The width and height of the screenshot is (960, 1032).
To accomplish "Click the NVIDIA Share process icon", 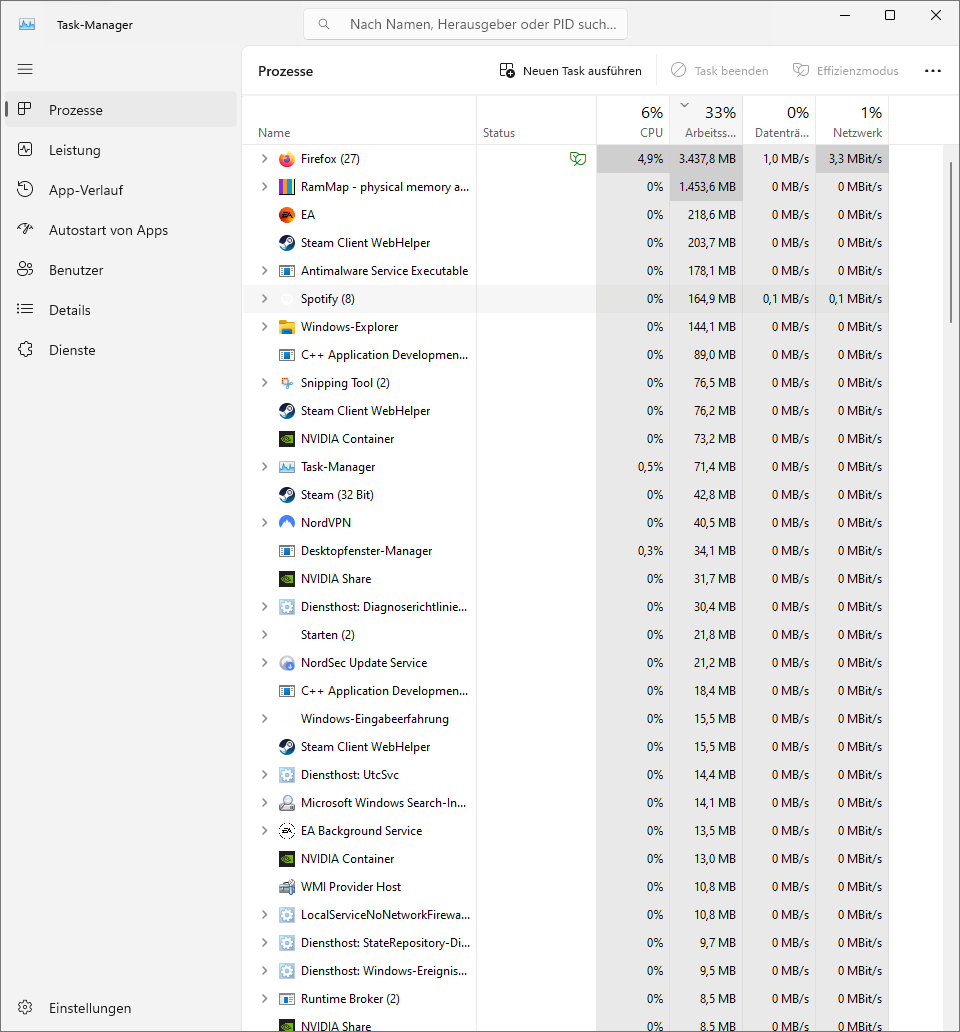I will [287, 579].
